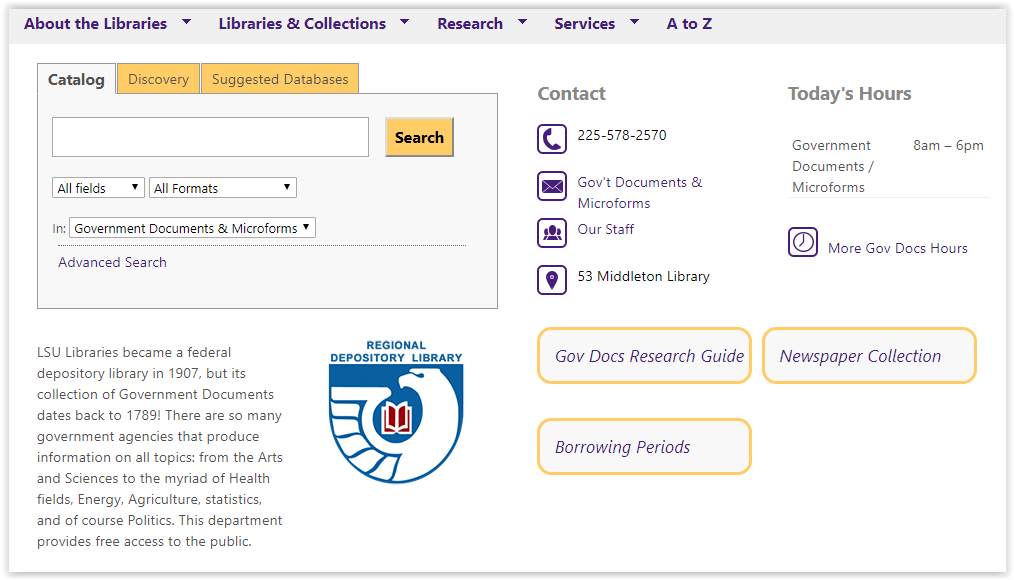Open the More Gov Docs Hours link
The image size is (1014, 580).
[898, 248]
